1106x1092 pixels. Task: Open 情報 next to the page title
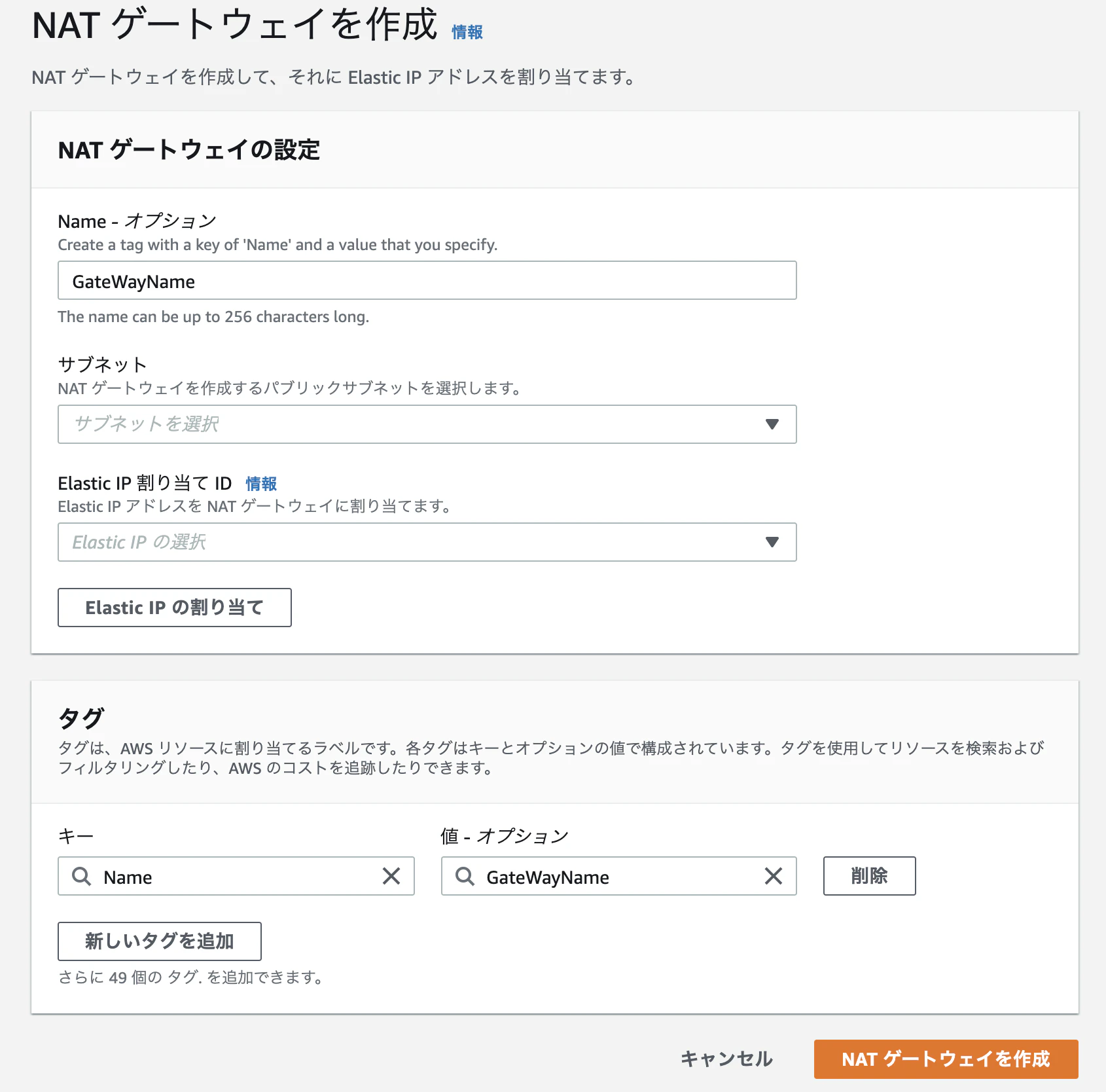467,31
